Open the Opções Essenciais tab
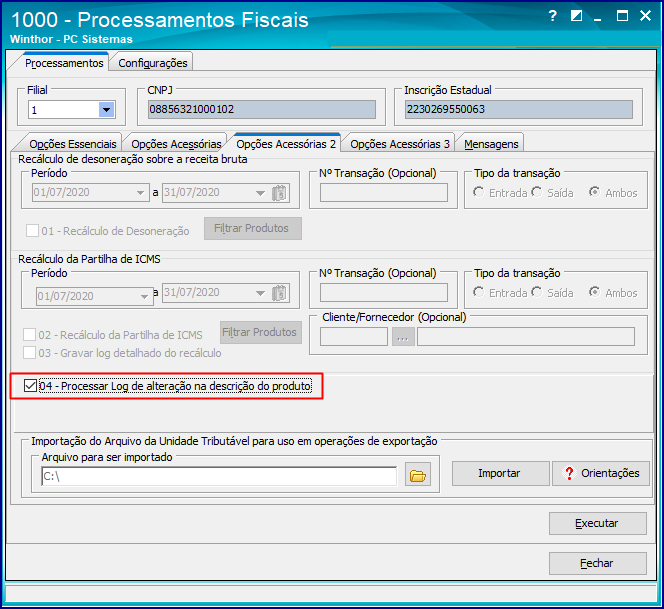This screenshot has height=609, width=664. (x=72, y=144)
